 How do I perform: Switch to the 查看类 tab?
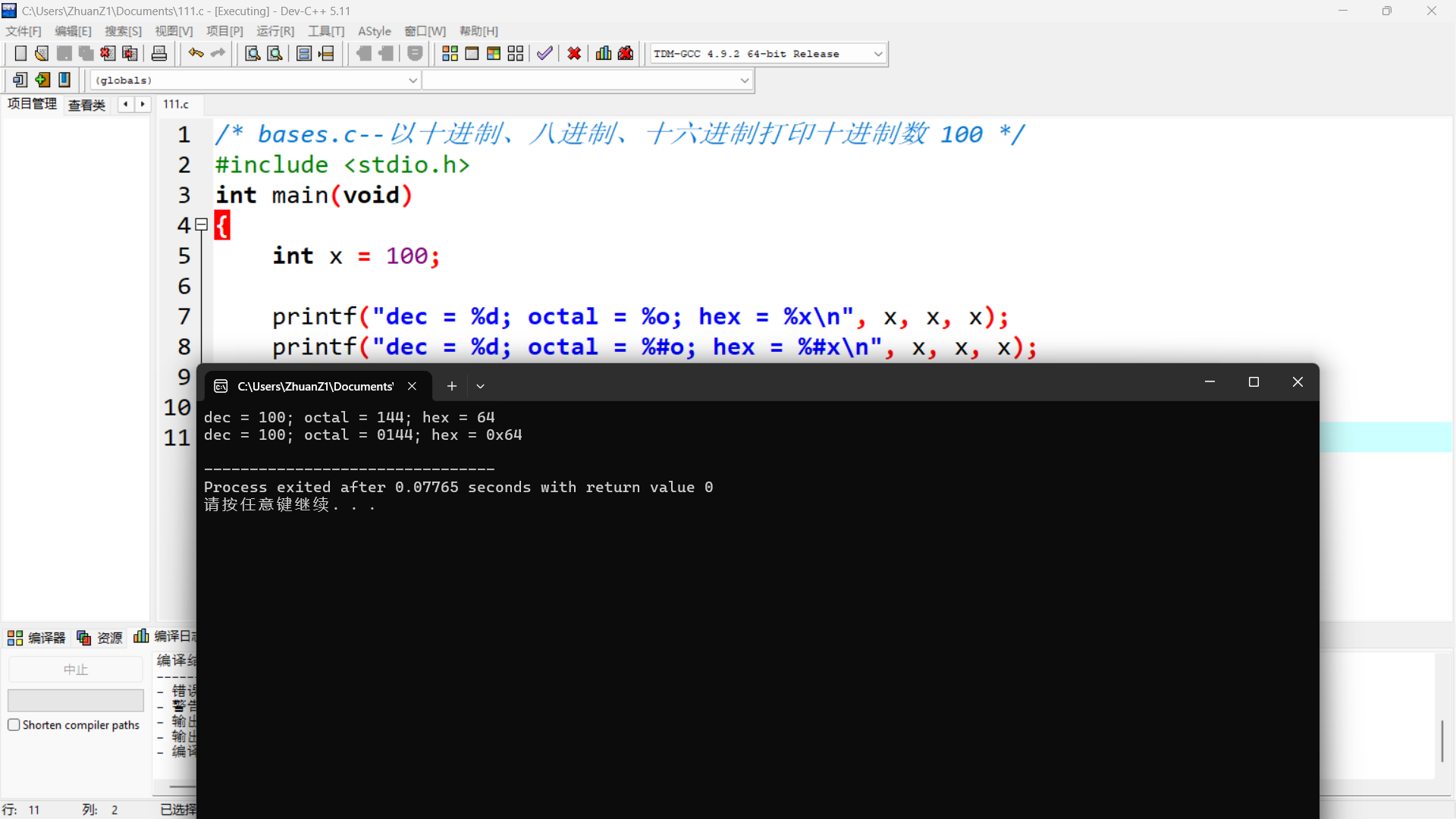pyautogui.click(x=86, y=105)
